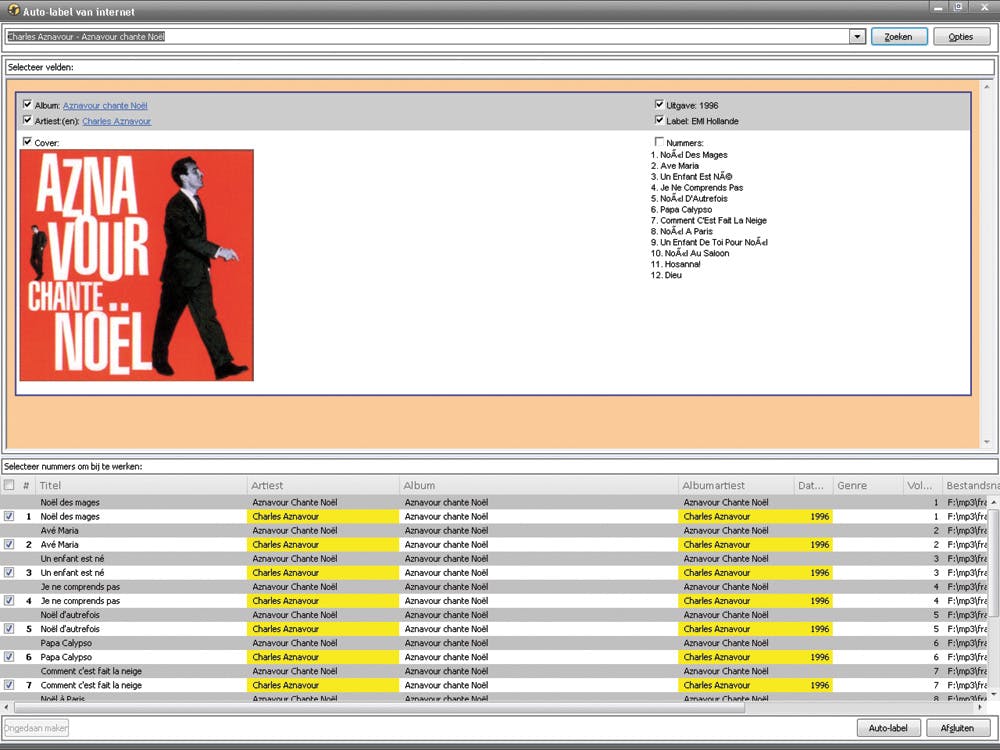Click the 'Selecteer velden:' label bar

click(x=499, y=67)
